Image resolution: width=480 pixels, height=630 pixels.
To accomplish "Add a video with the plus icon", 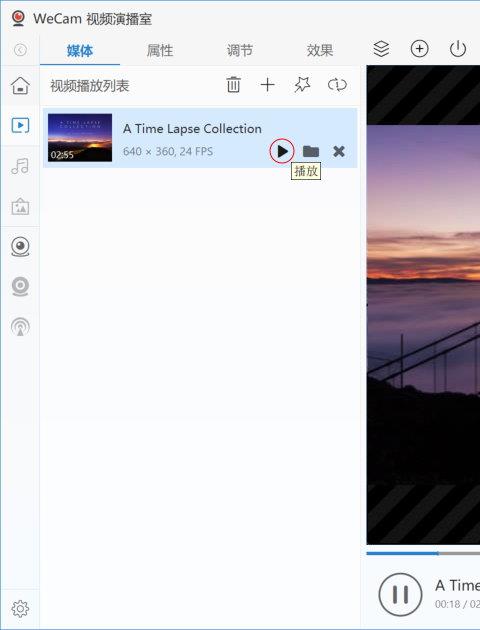I will click(267, 84).
